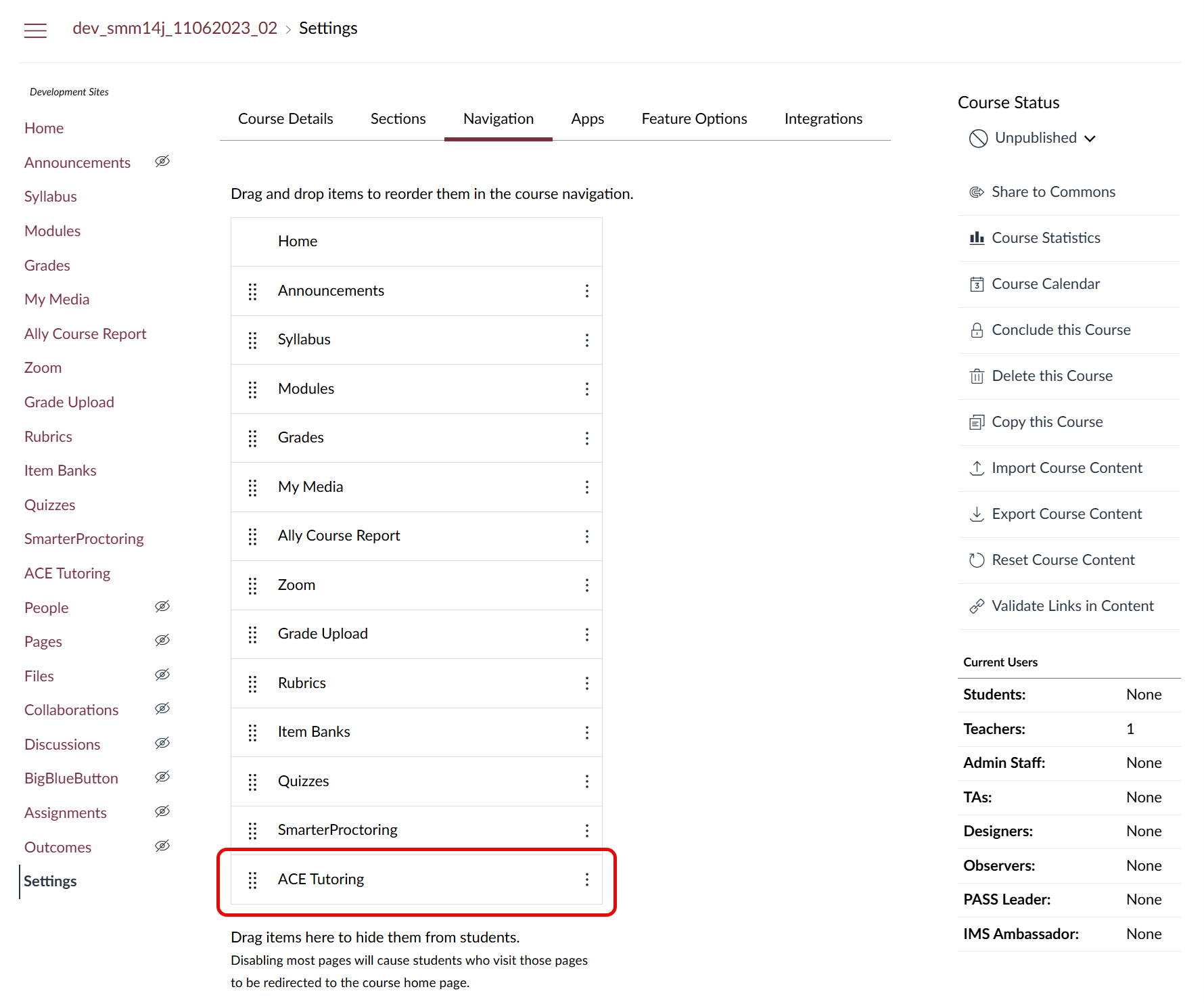
Task: Select the Grade Upload navigation row
Action: [x=323, y=634]
